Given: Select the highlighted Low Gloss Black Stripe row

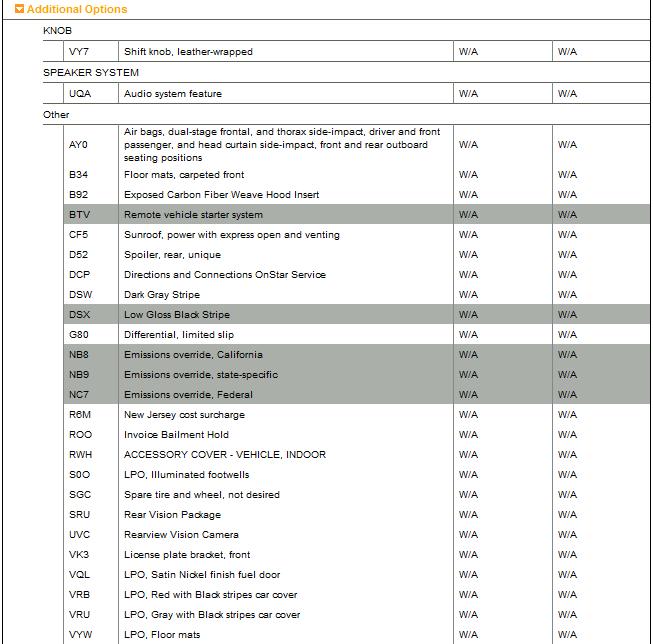Looking at the screenshot, I should [x=176, y=315].
